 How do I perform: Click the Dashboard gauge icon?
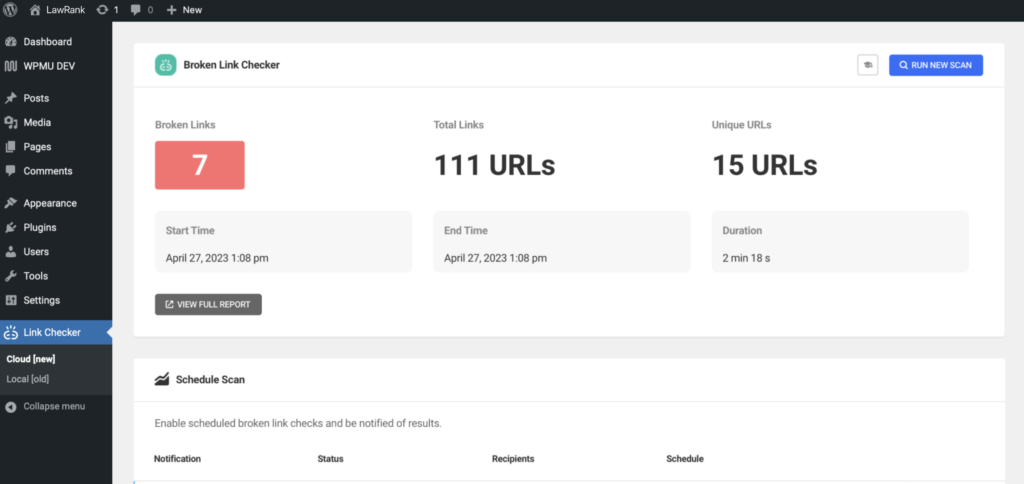pyautogui.click(x=10, y=42)
